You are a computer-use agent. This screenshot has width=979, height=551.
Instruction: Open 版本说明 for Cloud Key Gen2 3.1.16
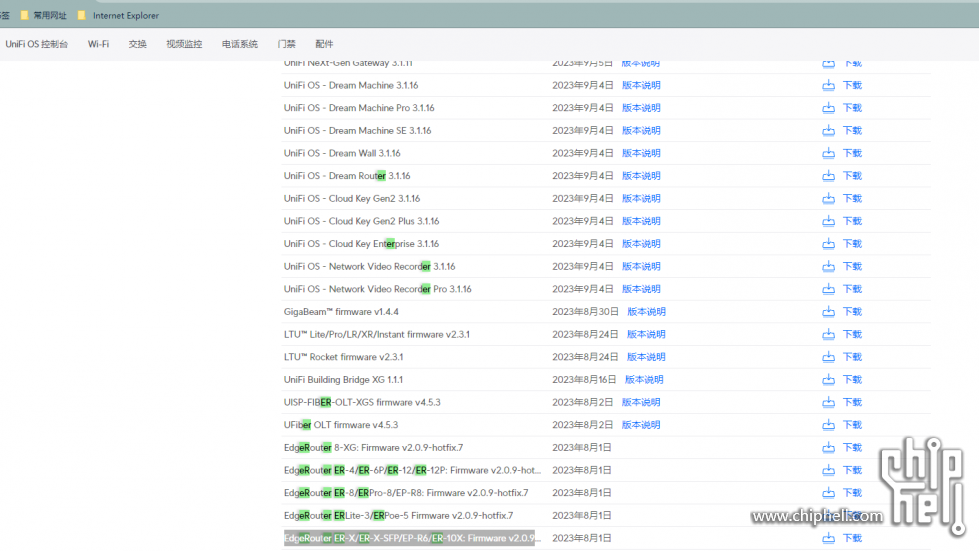pos(641,198)
